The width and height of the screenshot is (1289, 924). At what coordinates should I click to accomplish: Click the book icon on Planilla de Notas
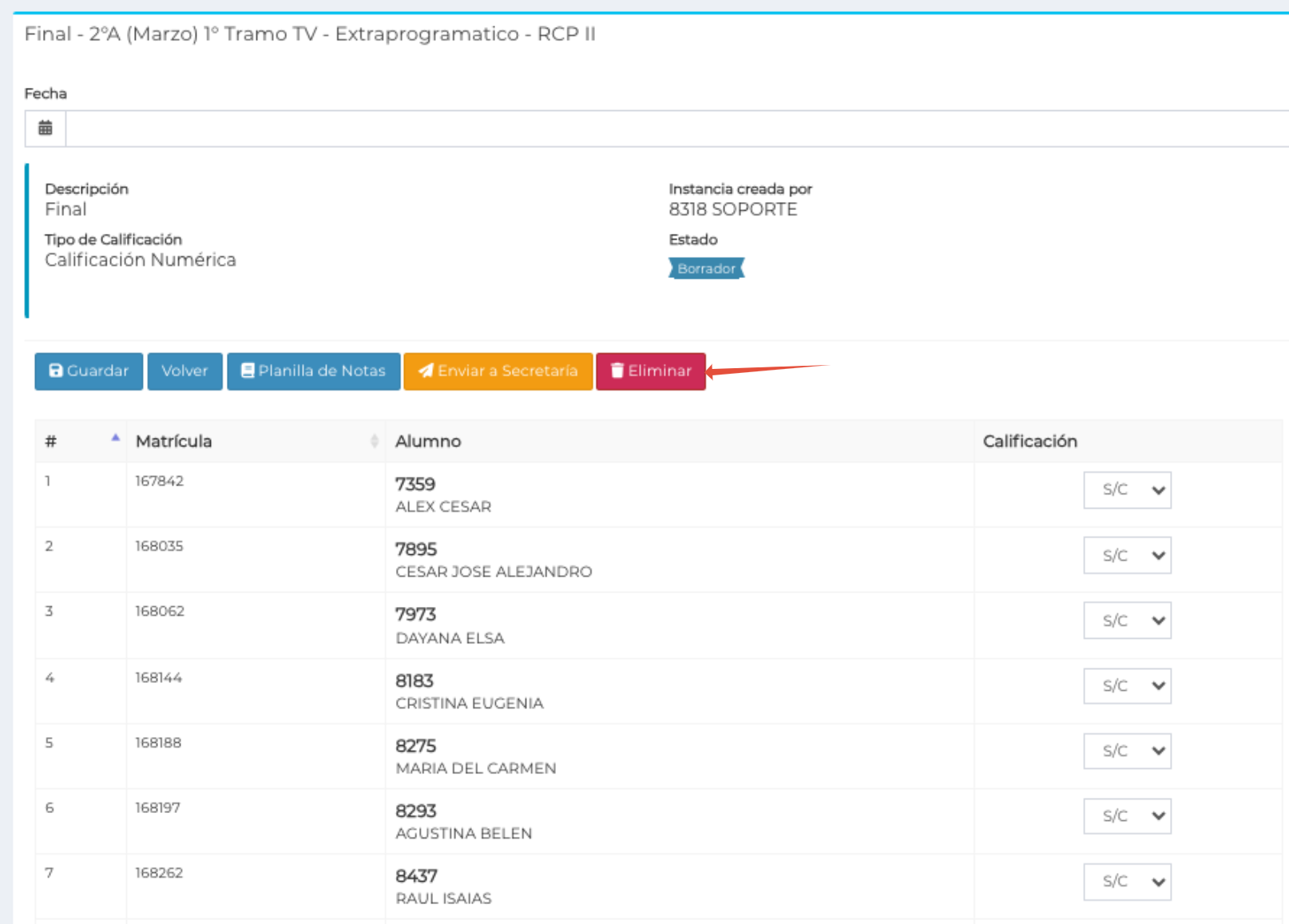pos(248,371)
